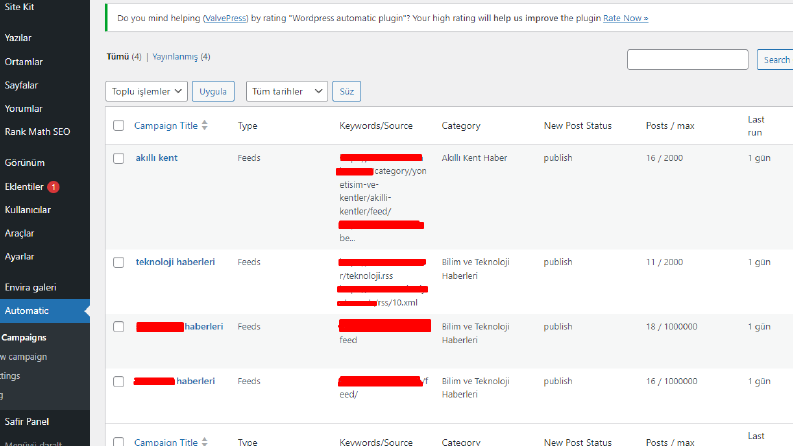The height and width of the screenshot is (446, 793).
Task: Tick the select-all checkbox in the header row
Action: coord(118,125)
